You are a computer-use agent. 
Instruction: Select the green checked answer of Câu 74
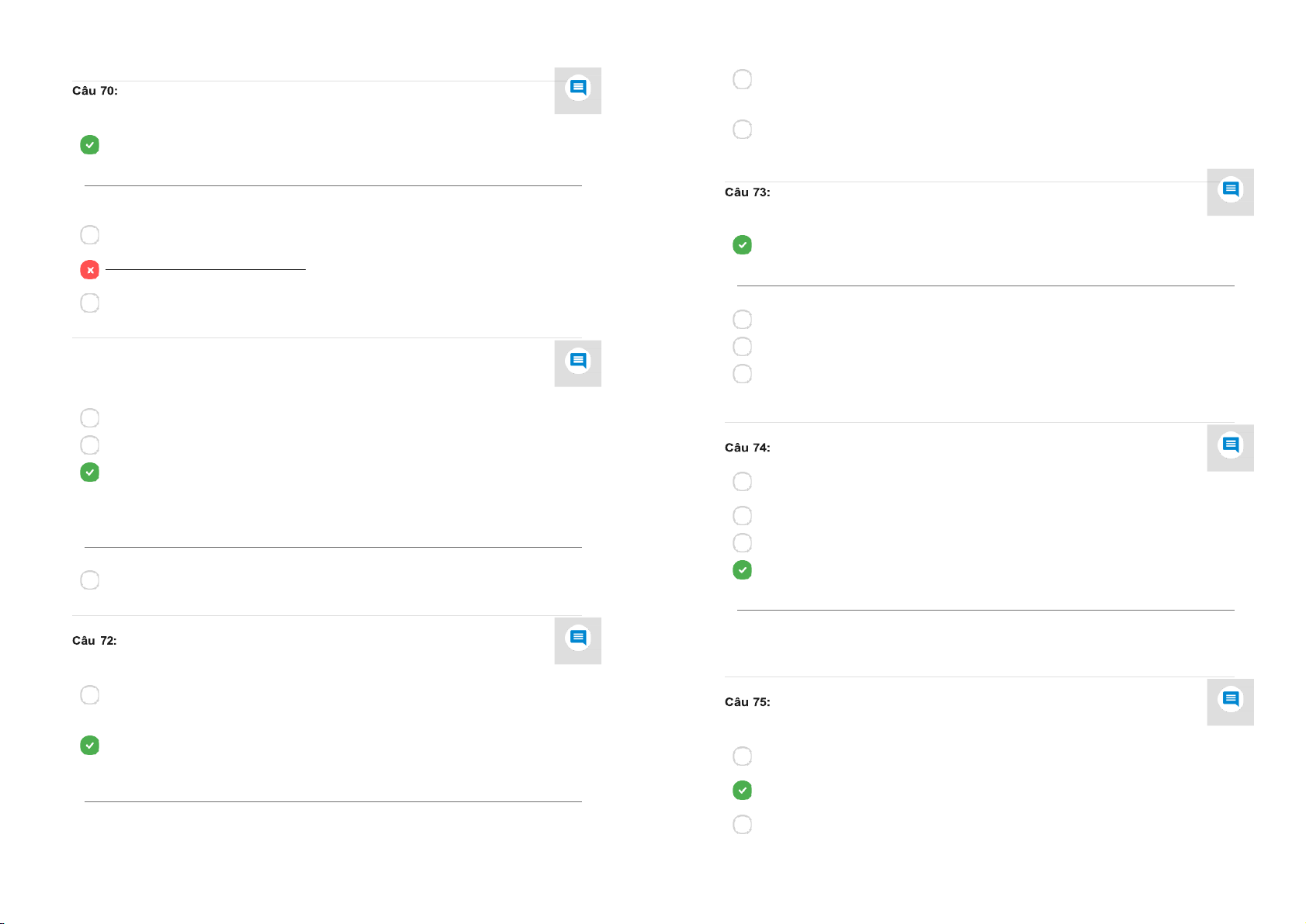(743, 570)
